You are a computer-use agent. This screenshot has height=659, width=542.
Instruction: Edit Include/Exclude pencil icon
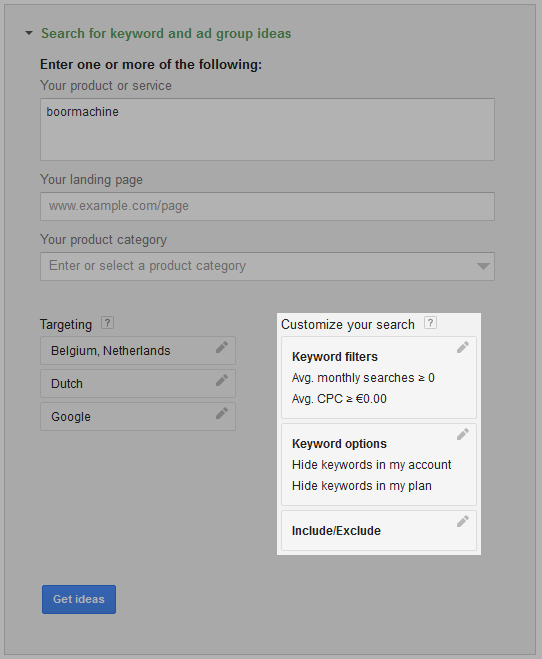(463, 521)
